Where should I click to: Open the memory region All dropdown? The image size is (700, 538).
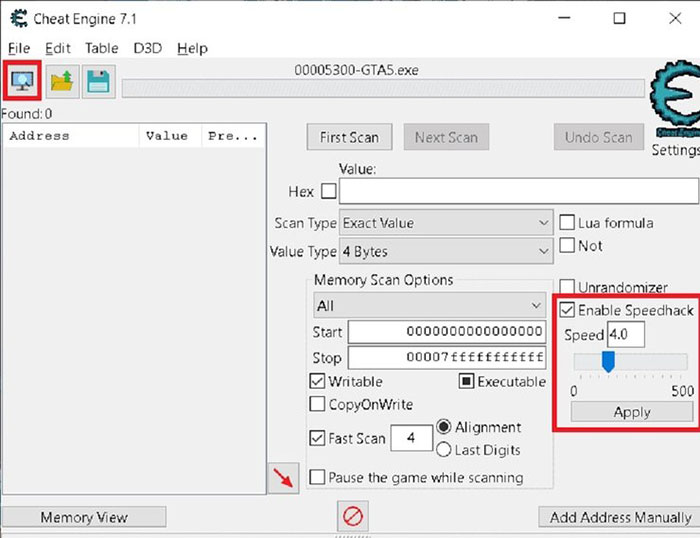429,305
